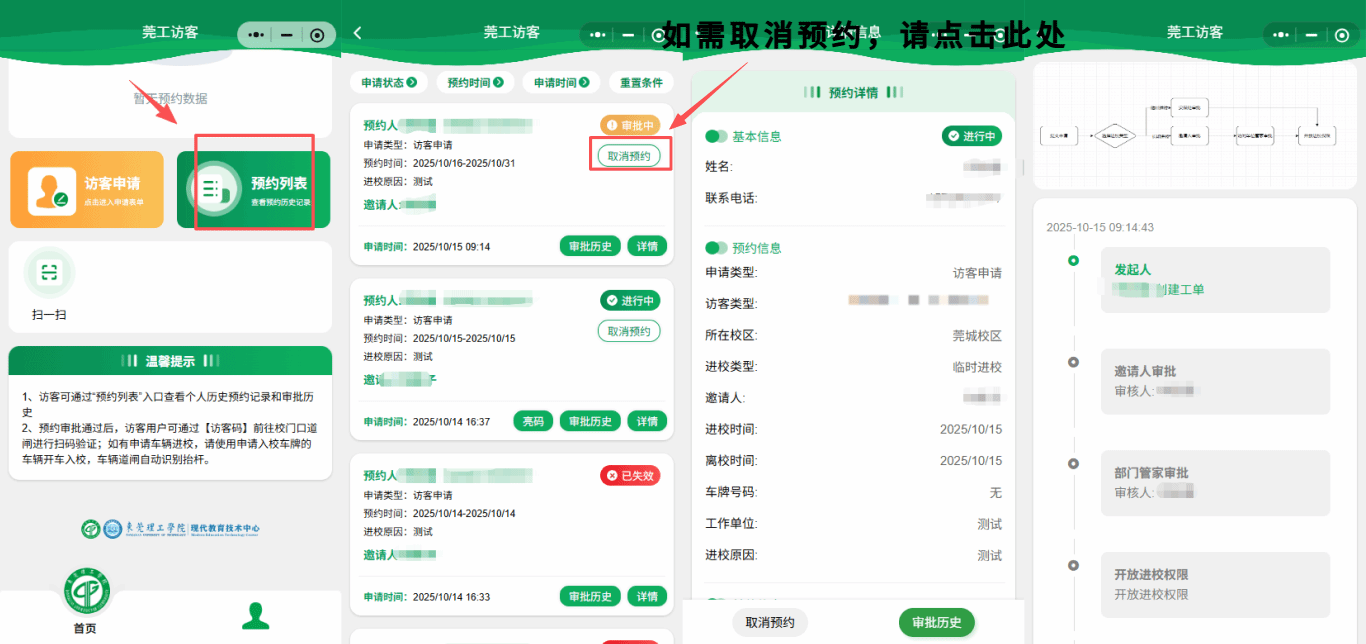
Task: Open 审批历史 at bottom of the details page
Action: [936, 622]
